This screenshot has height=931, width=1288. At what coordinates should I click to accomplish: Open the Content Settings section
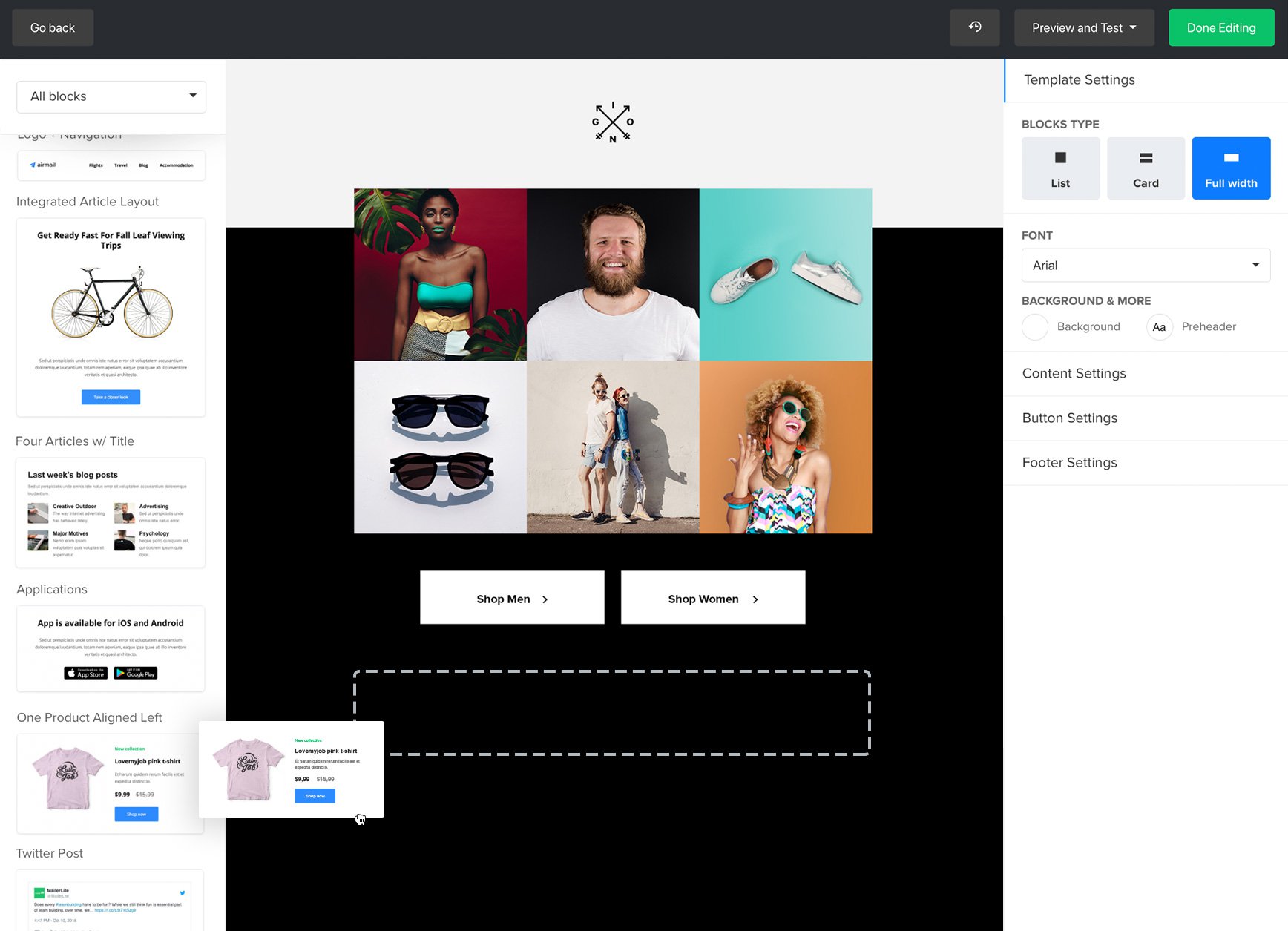tap(1074, 374)
